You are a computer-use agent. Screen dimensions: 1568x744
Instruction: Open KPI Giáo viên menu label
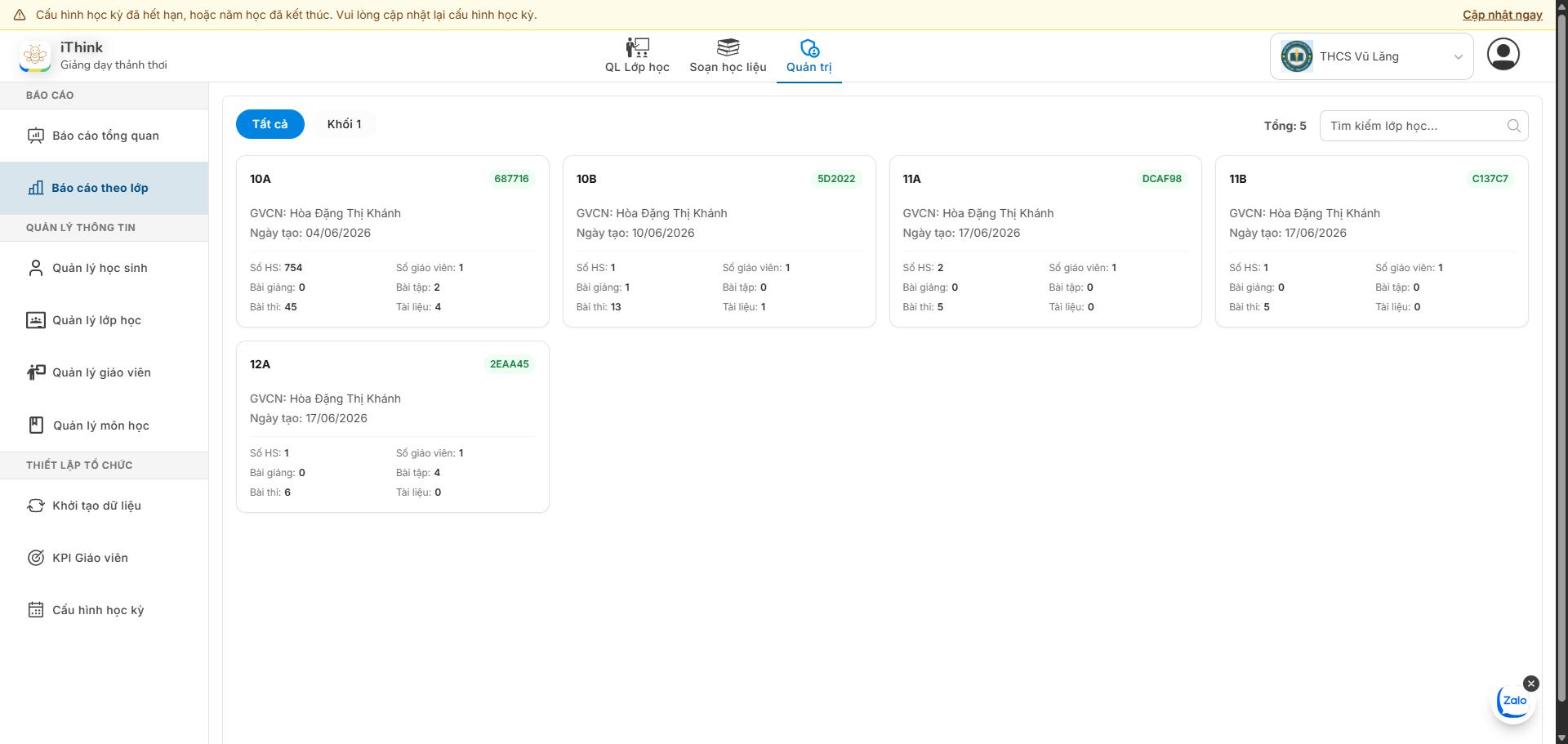click(90, 558)
